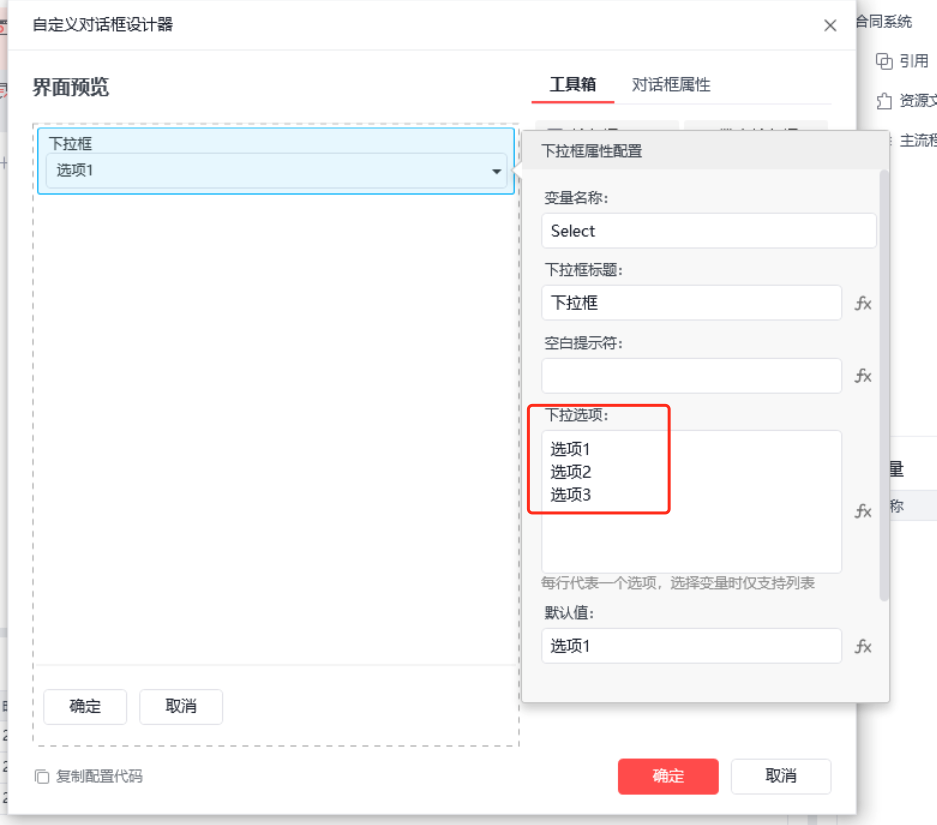The height and width of the screenshot is (825, 937).
Task: Click the bottom-right 取消 button
Action: coord(780,776)
